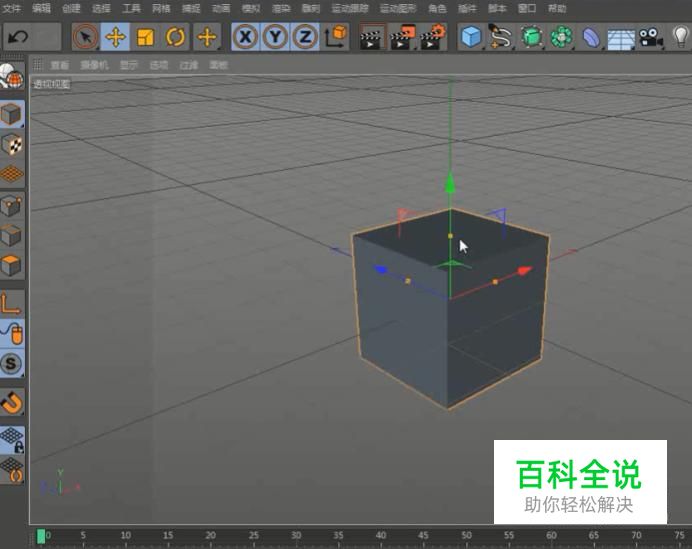Toggle the world/object coordinate system icon
692x549 pixels.
tap(335, 37)
